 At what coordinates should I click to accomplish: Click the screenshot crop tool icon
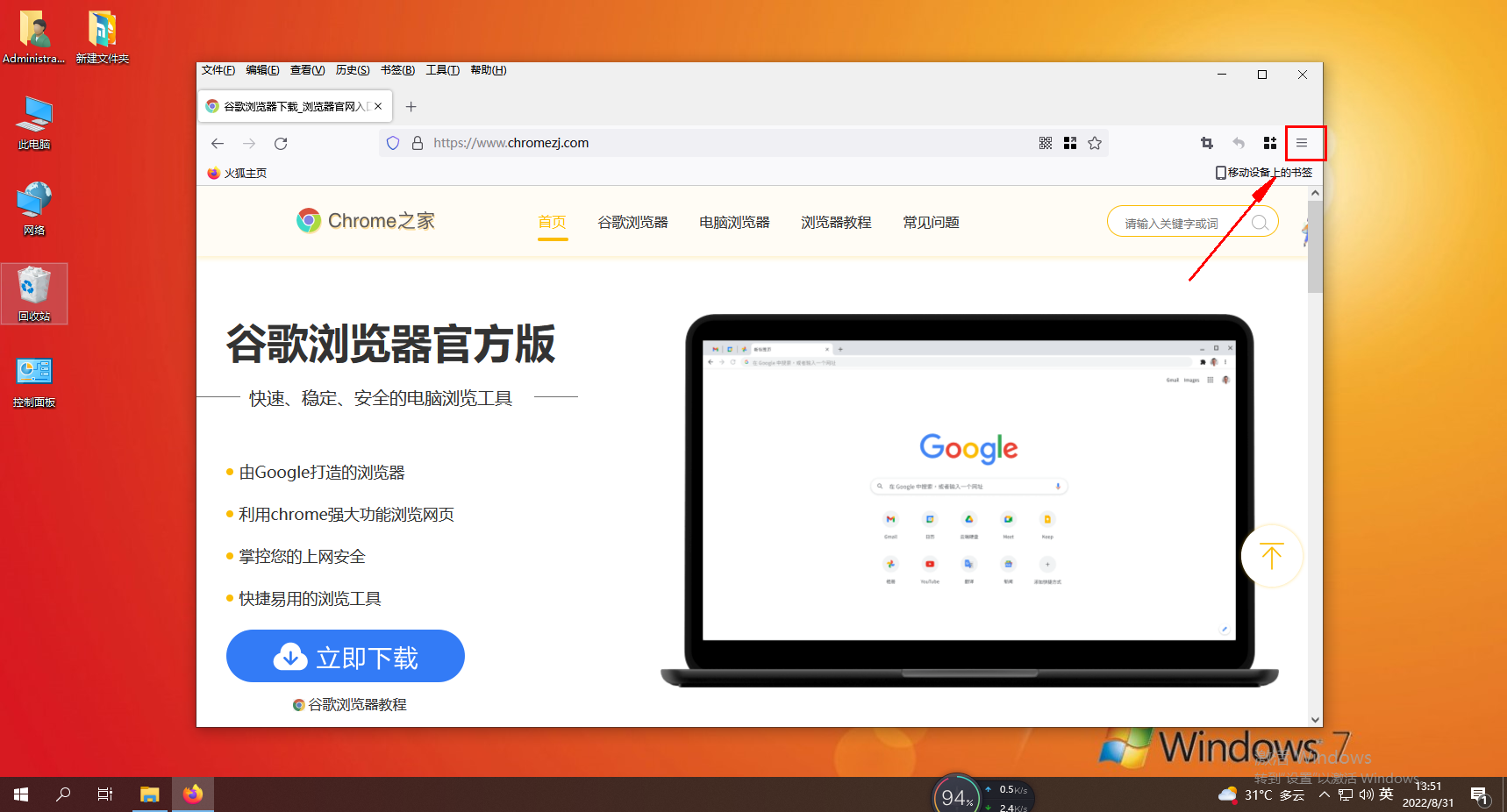[x=1207, y=143]
